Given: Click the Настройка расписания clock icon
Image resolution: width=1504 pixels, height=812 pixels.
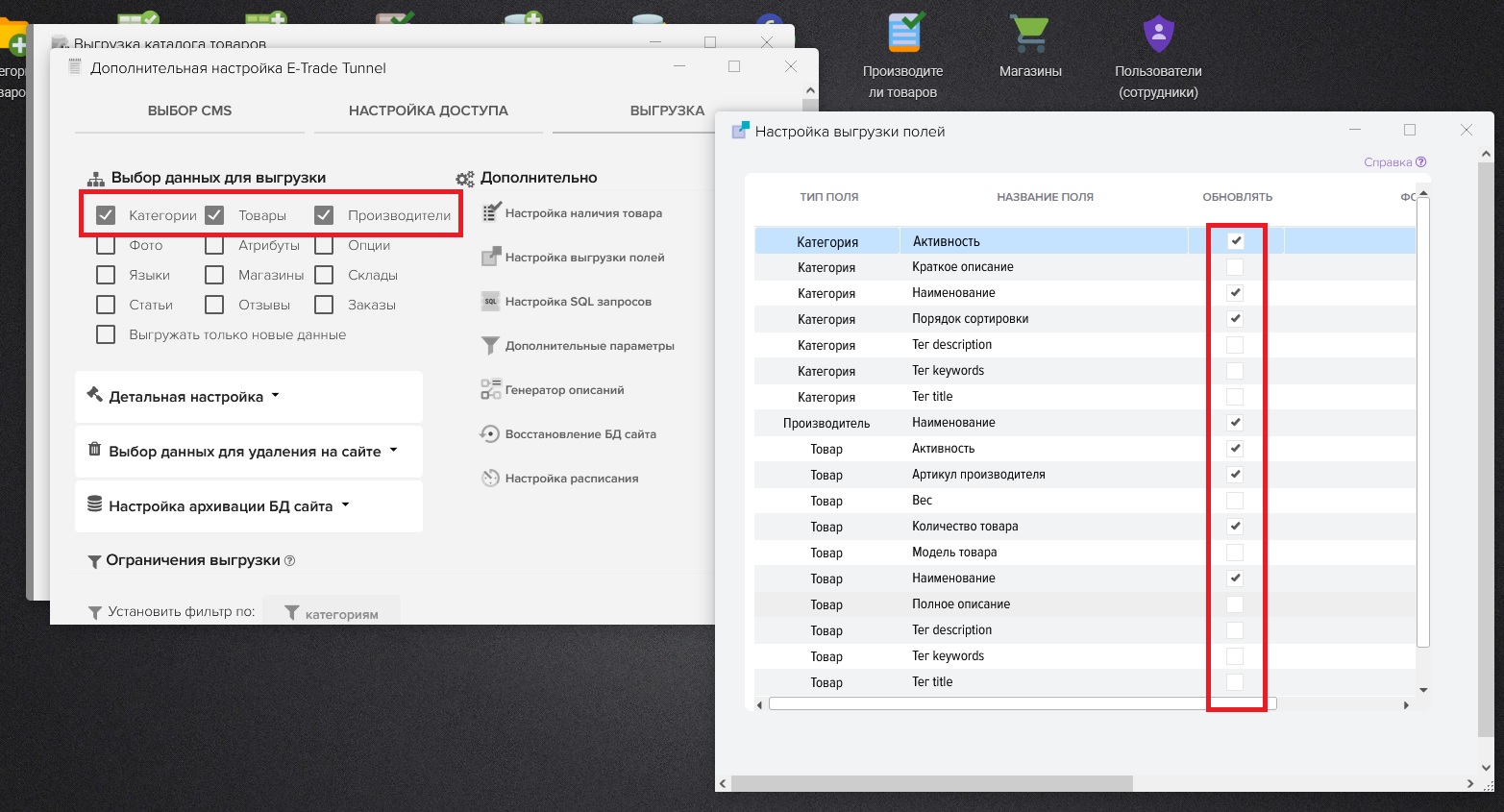Looking at the screenshot, I should click(490, 478).
